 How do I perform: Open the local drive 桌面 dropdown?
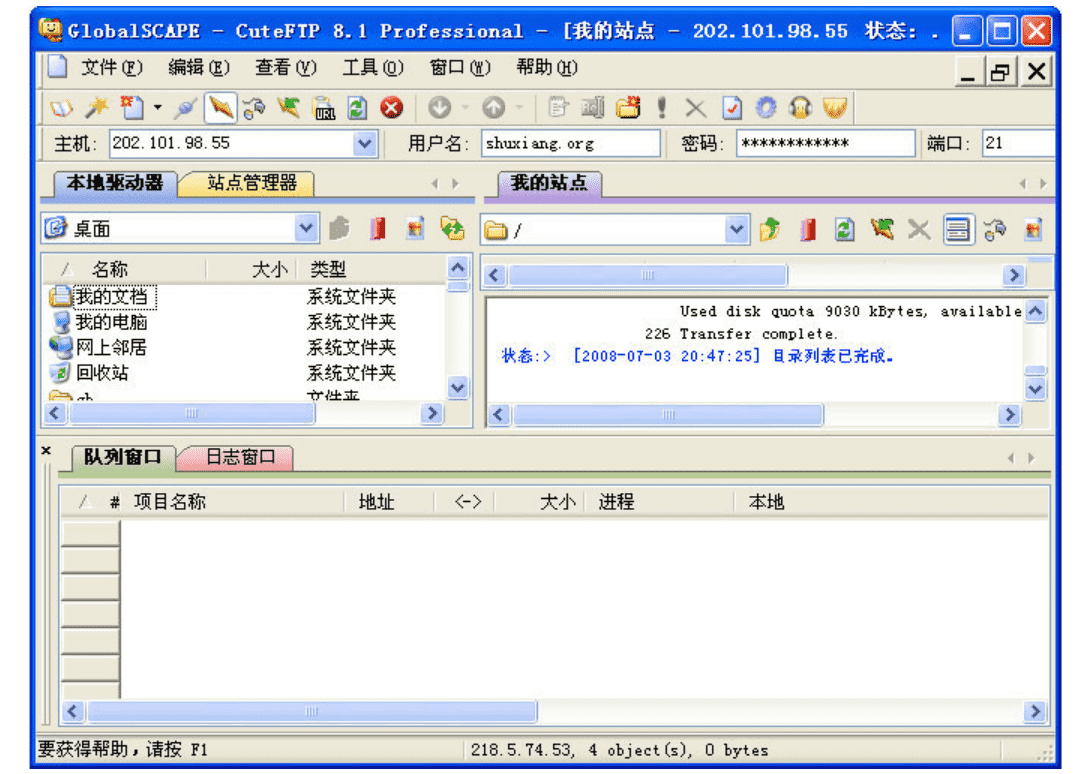[307, 229]
